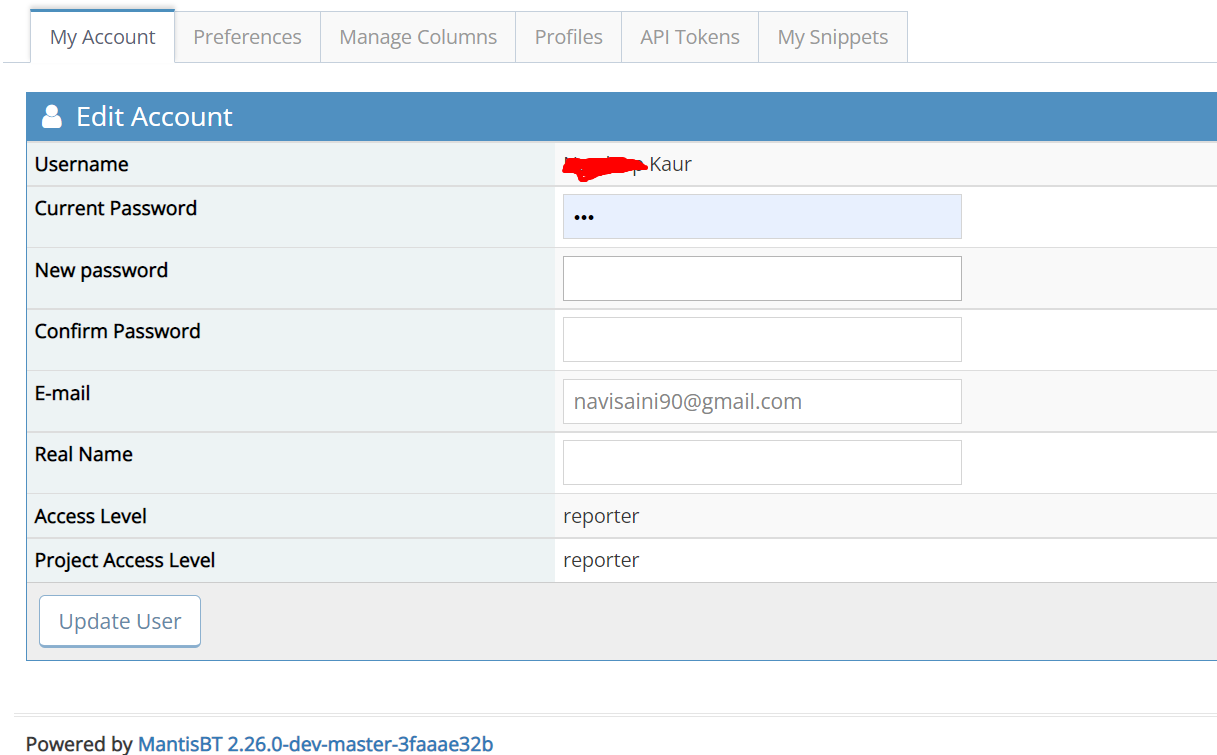
Task: Open the MantisBT version link in footer
Action: (315, 744)
